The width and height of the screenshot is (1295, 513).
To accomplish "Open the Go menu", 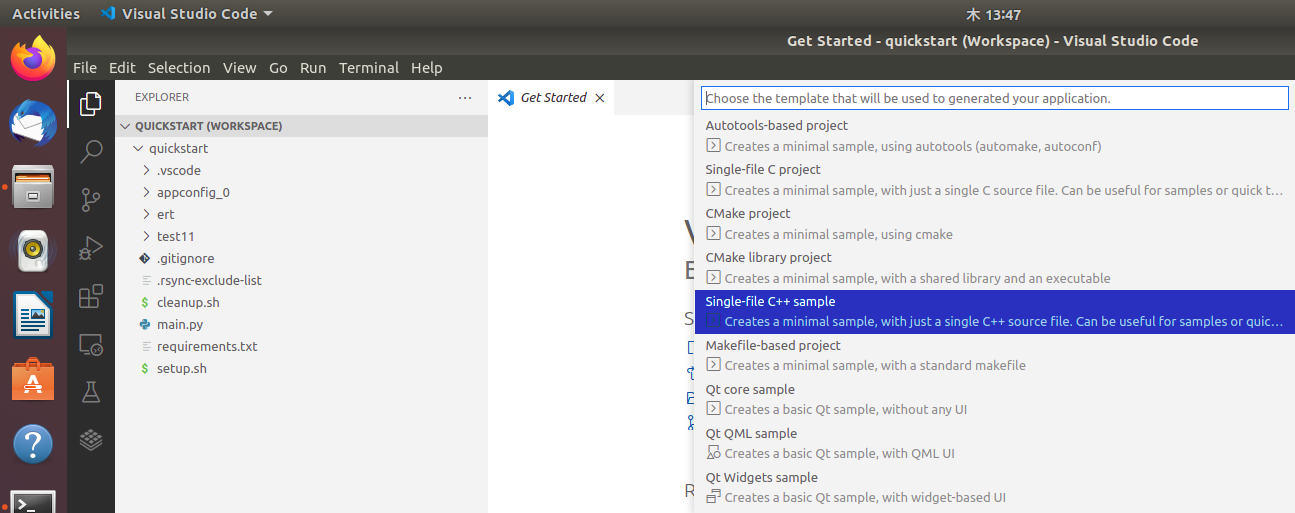I will pyautogui.click(x=278, y=68).
